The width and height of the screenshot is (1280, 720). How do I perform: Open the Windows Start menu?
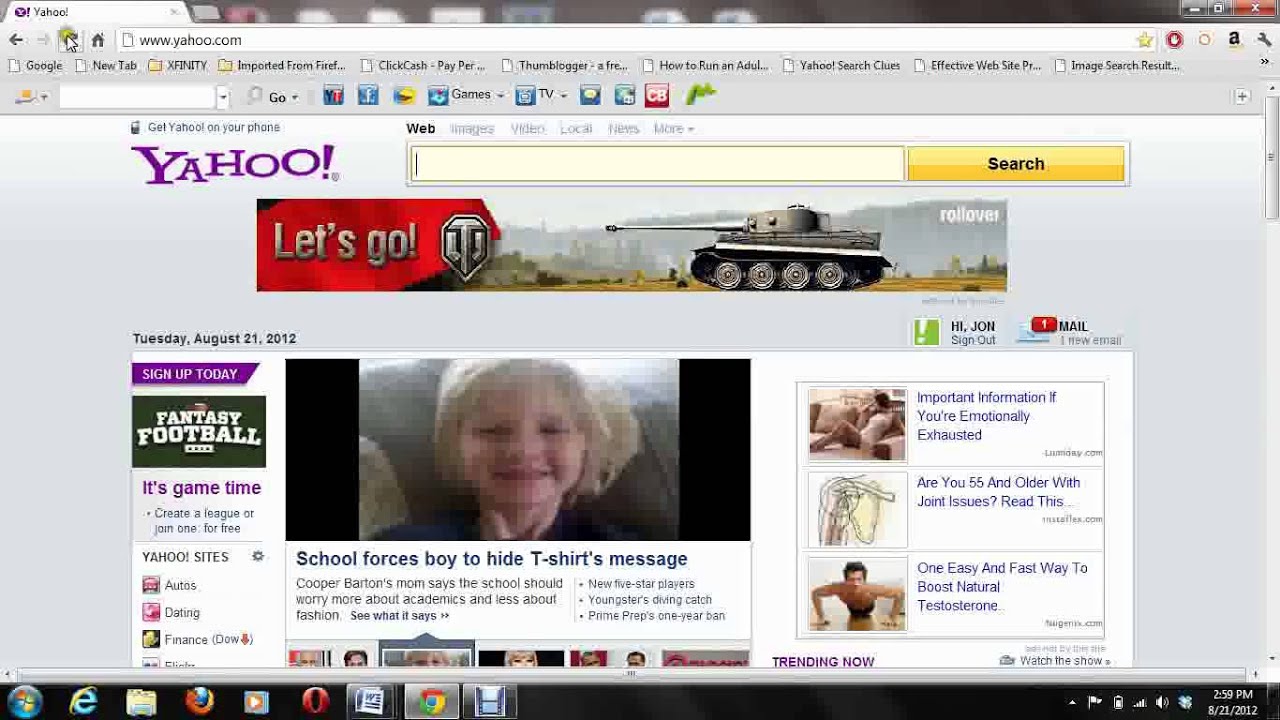tap(25, 701)
